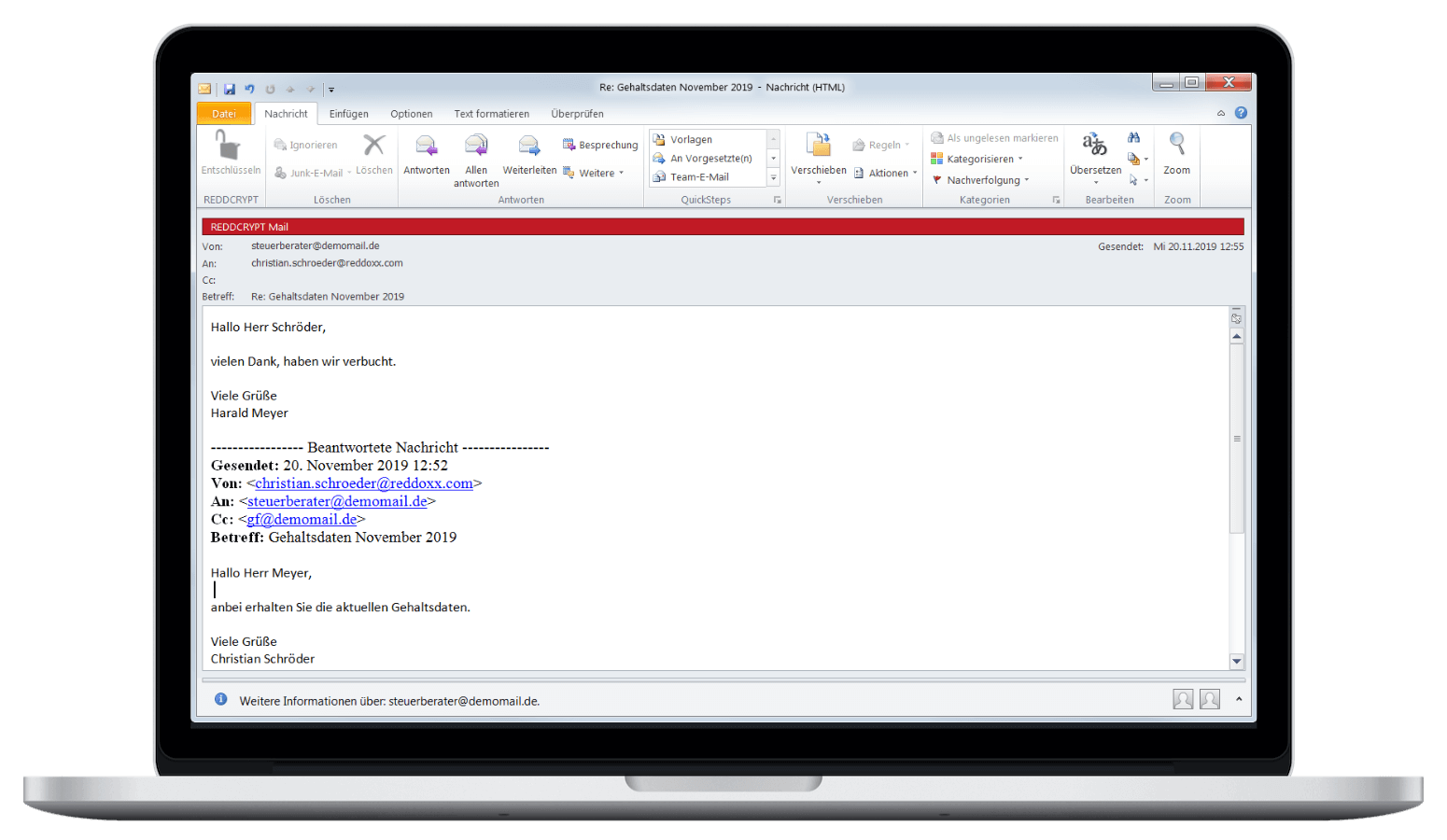Open the Kategorien dialog launcher
The width and height of the screenshot is (1447, 840).
pos(1056,200)
